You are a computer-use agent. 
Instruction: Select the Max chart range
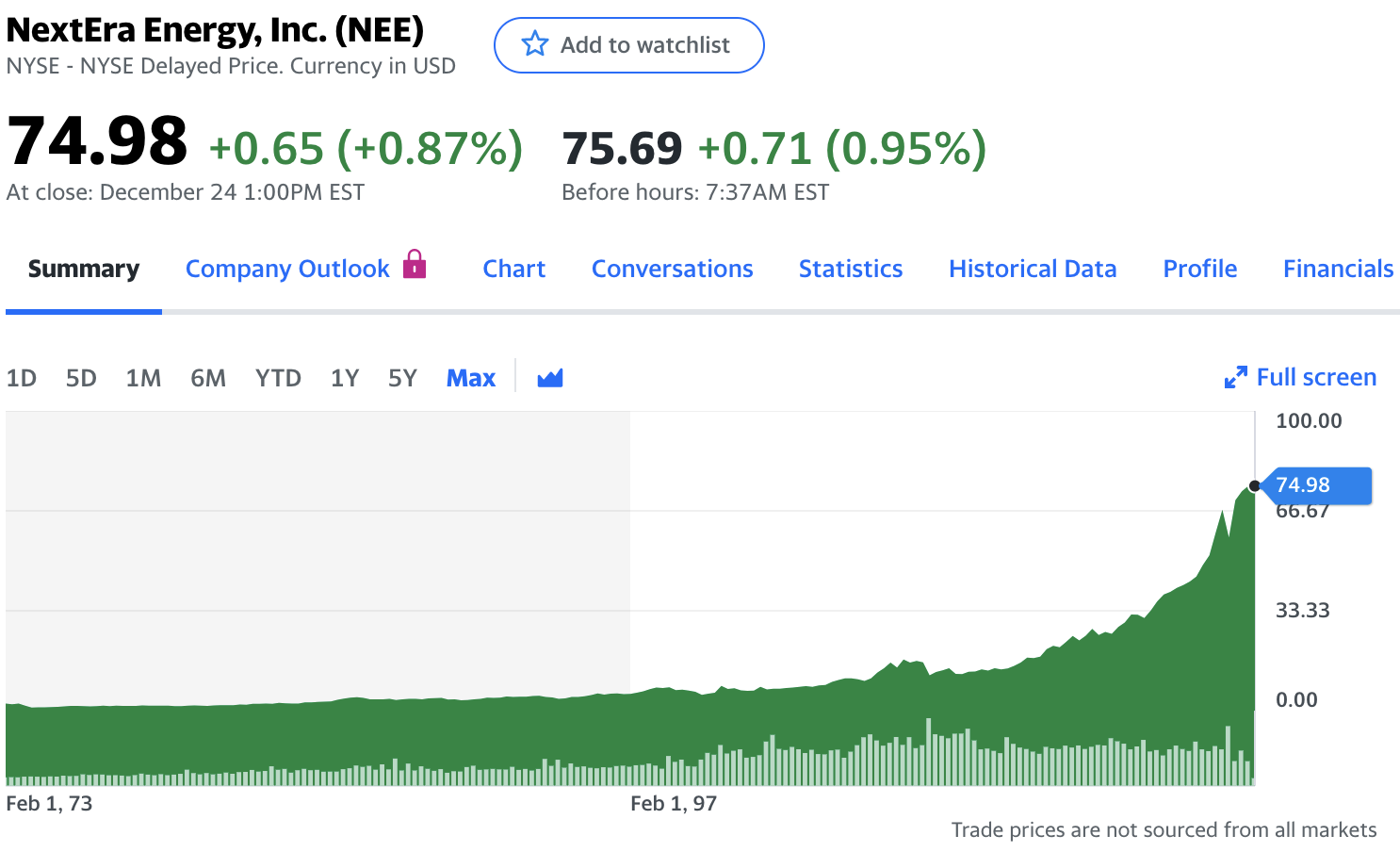(x=471, y=379)
